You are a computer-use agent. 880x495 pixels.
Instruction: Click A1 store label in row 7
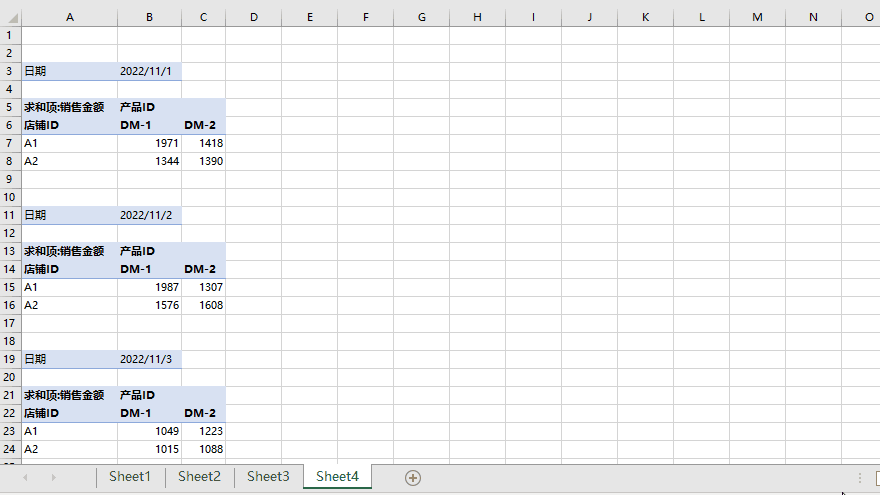pos(70,143)
